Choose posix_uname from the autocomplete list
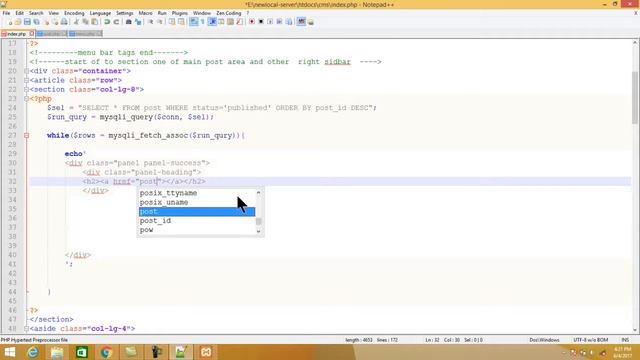The width and height of the screenshot is (640, 360). (x=197, y=202)
